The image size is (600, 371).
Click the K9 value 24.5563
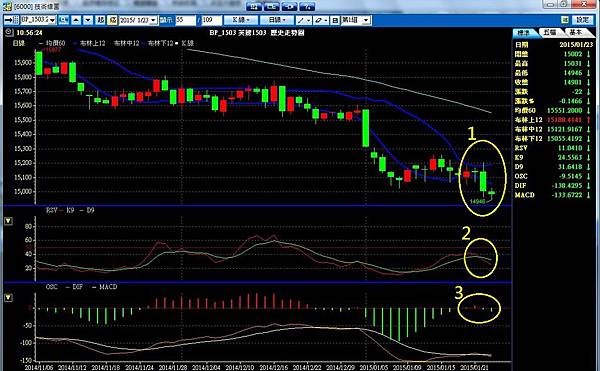[x=570, y=158]
